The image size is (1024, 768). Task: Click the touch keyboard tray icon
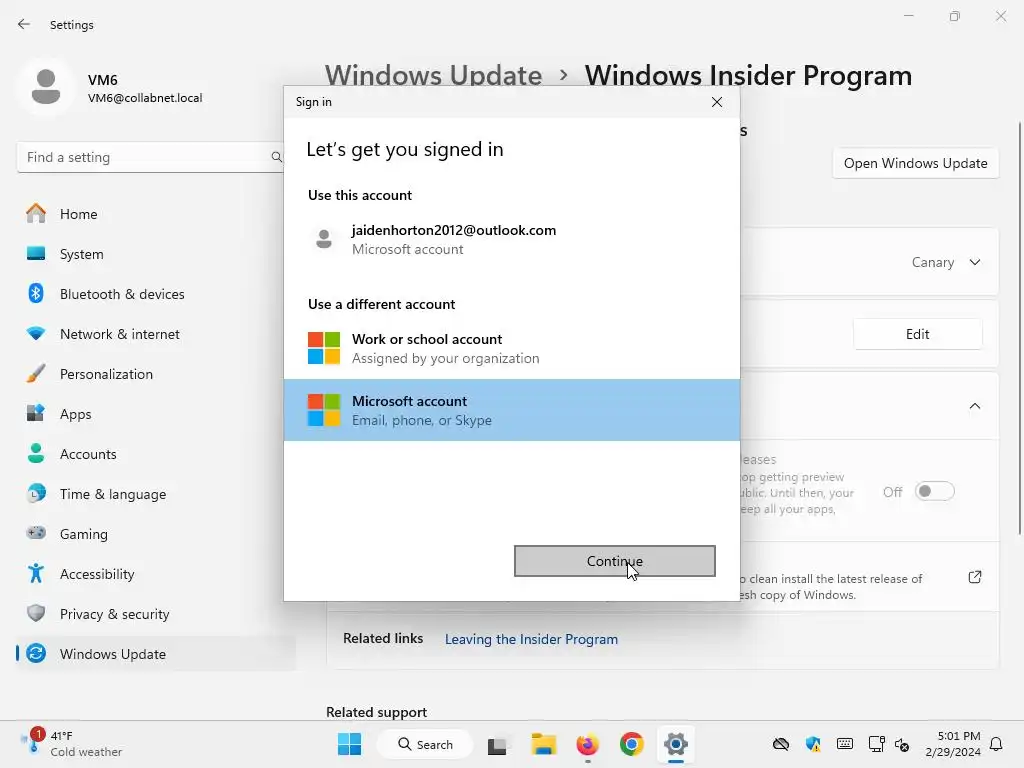[844, 744]
